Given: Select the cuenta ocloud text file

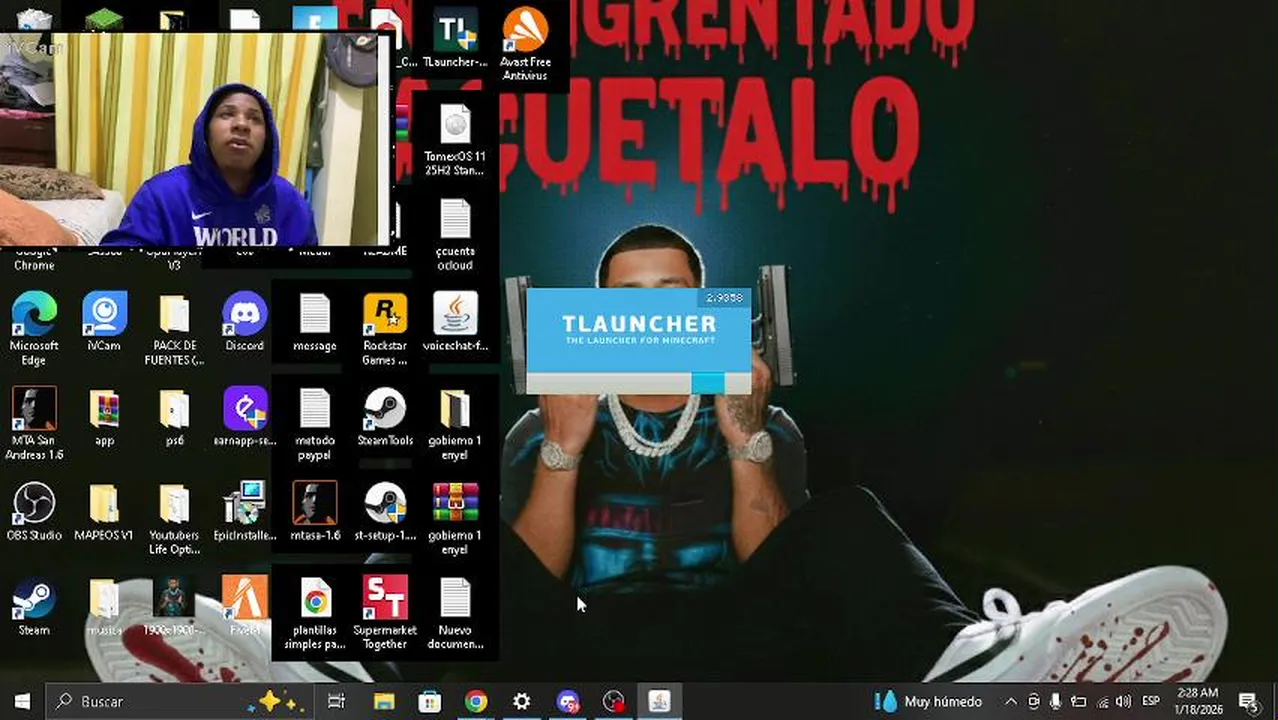Looking at the screenshot, I should 455,235.
